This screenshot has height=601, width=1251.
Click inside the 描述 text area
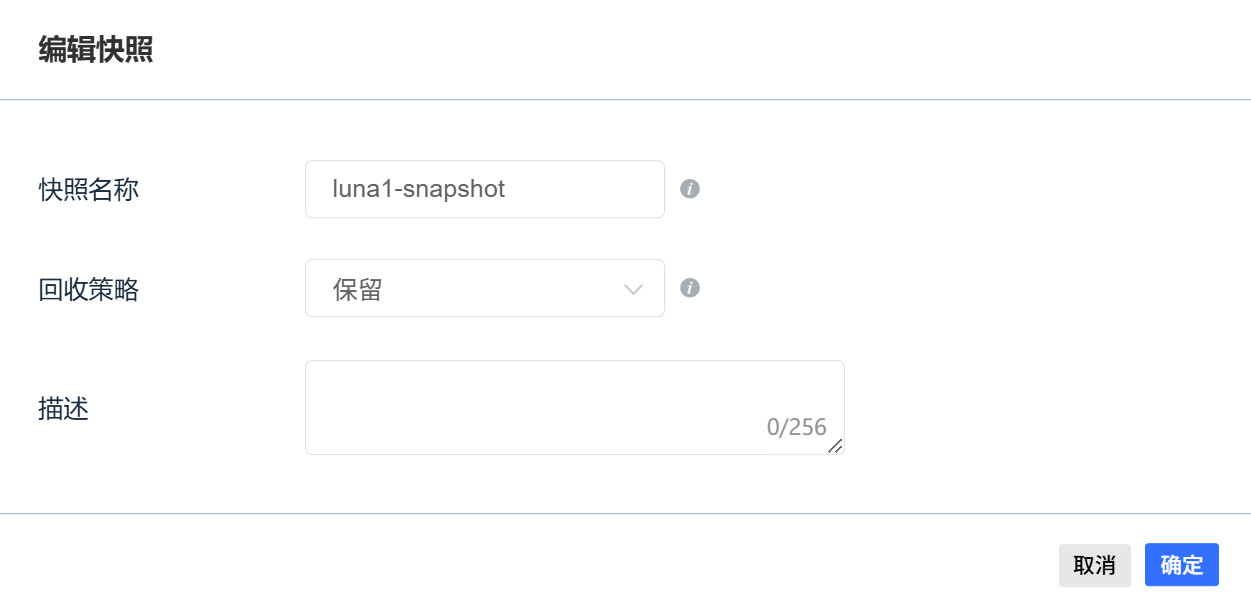pos(575,408)
